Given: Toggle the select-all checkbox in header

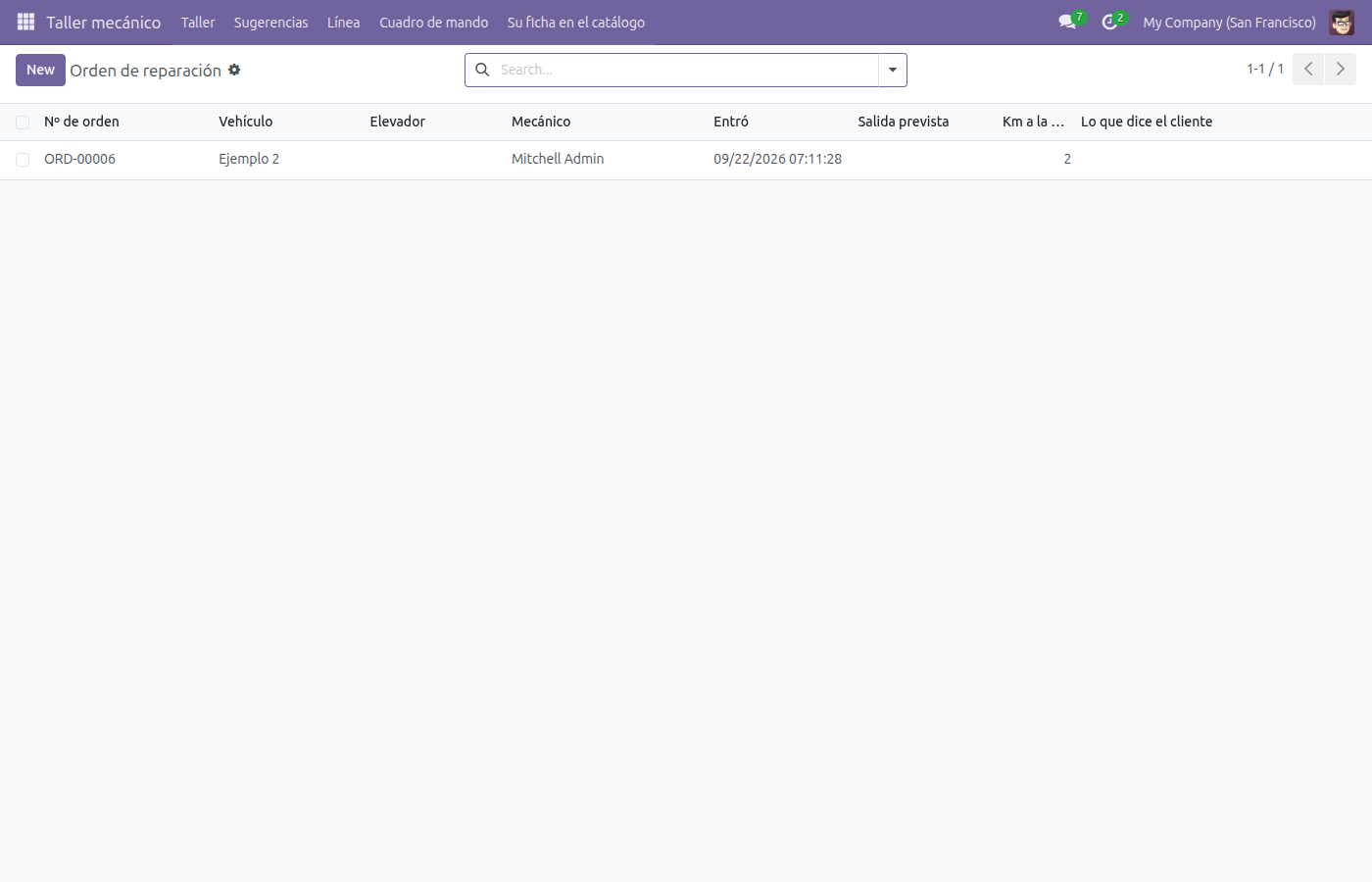Looking at the screenshot, I should pos(23,122).
